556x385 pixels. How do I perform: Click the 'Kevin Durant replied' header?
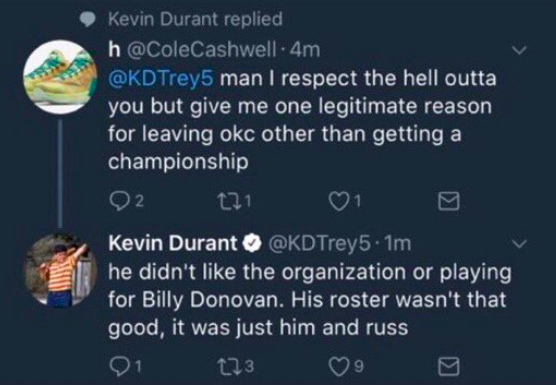pyautogui.click(x=195, y=19)
